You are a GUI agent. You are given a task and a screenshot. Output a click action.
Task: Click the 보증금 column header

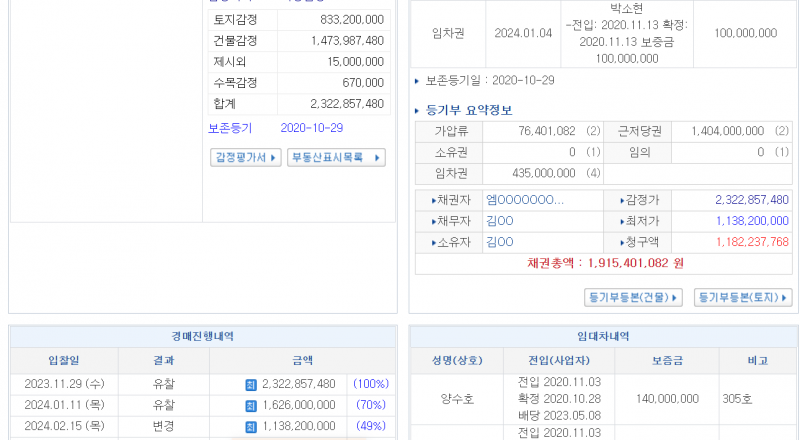pos(667,361)
